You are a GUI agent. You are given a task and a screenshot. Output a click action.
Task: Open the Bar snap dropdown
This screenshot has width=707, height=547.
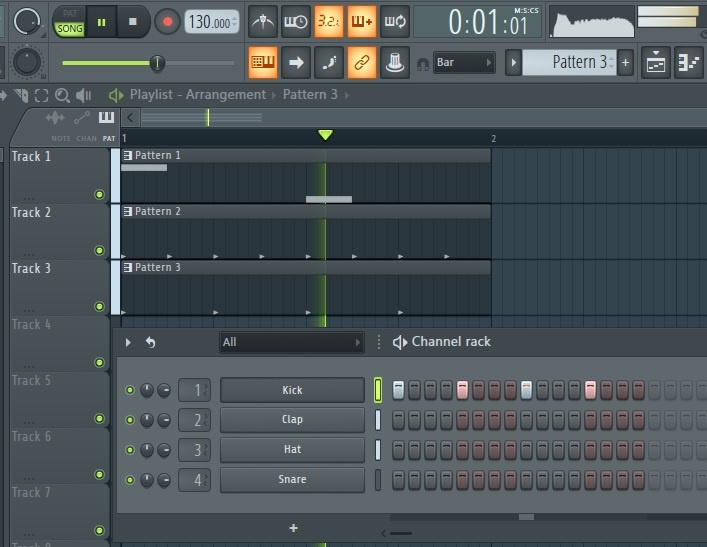click(464, 62)
